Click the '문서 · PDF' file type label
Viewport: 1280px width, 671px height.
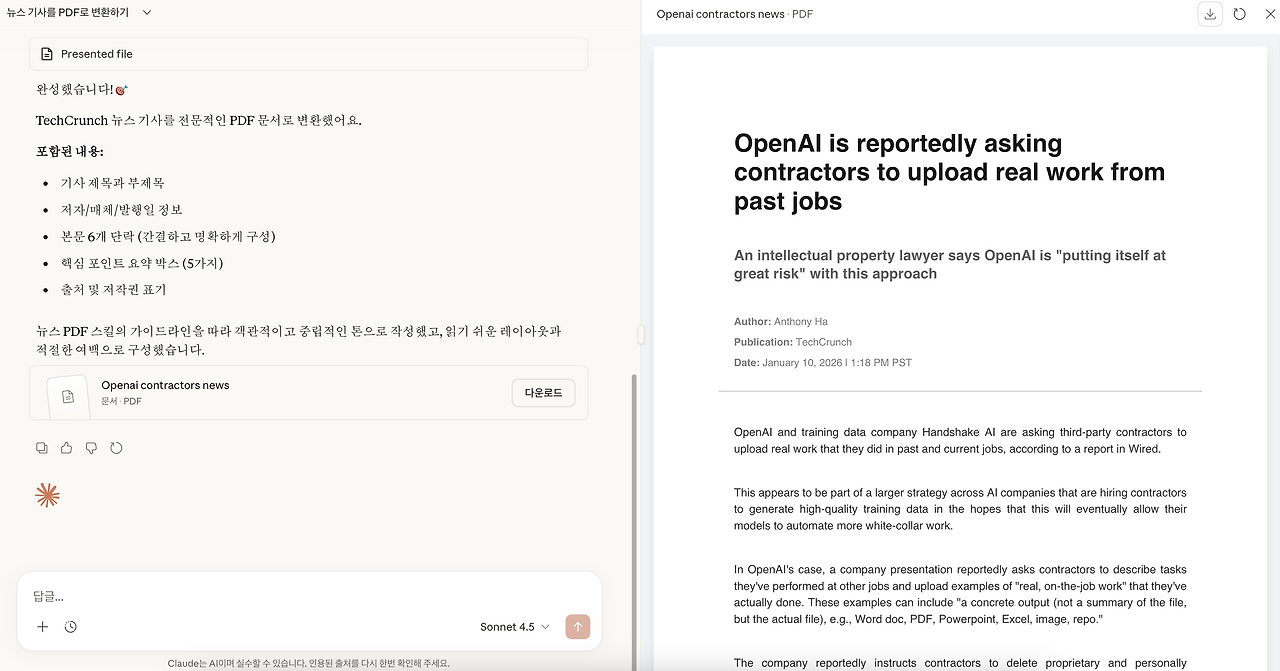pos(121,401)
